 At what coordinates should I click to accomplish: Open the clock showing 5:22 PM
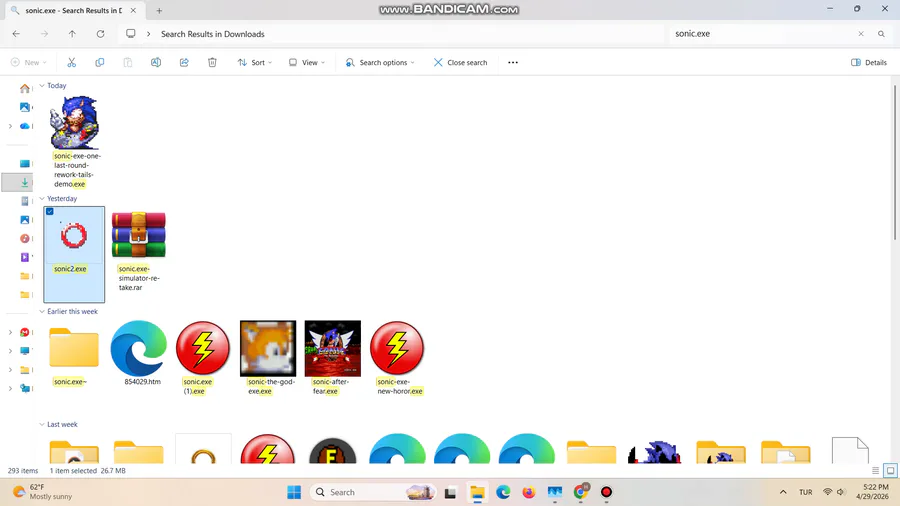872,492
